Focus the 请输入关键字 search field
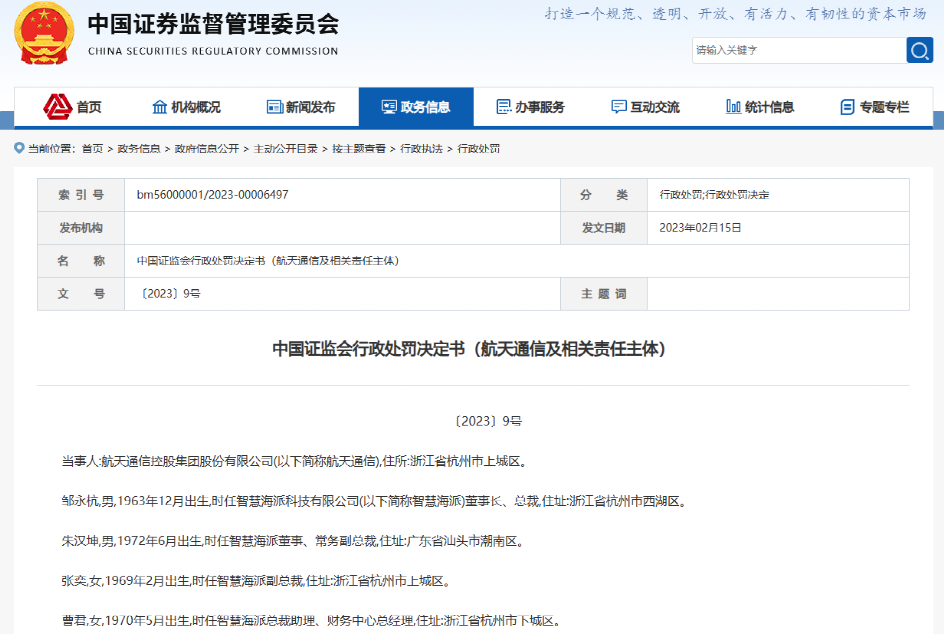 click(799, 51)
